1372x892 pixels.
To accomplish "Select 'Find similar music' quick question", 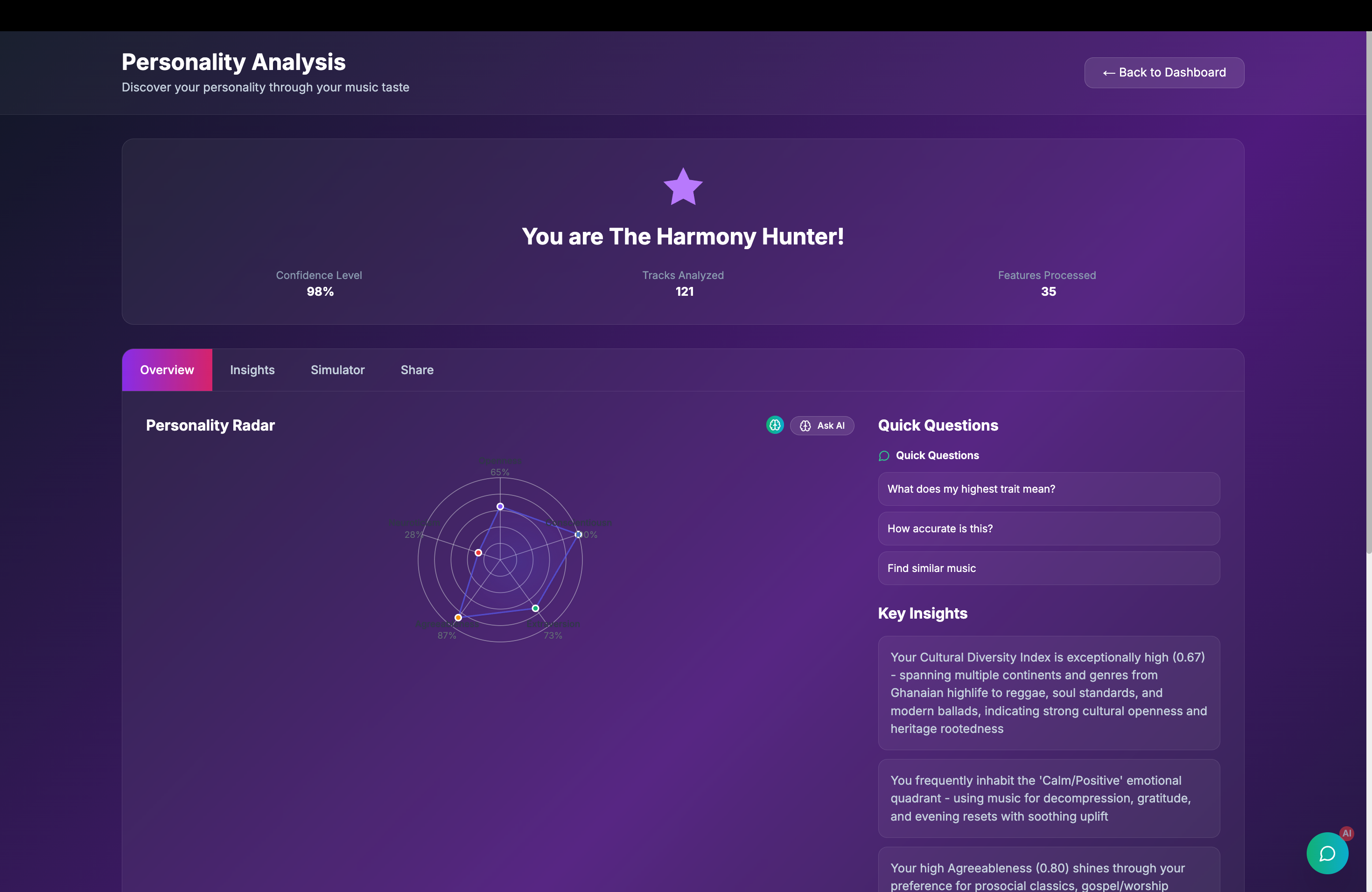I will pos(1048,568).
